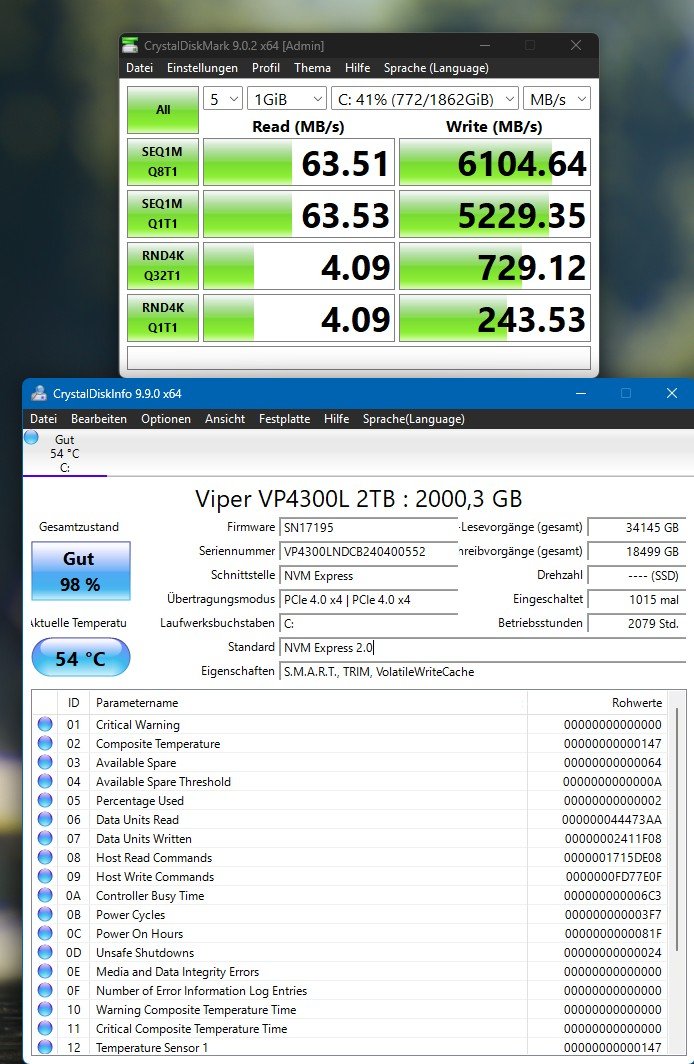Click status orb for Data Units Written row

(x=45, y=838)
